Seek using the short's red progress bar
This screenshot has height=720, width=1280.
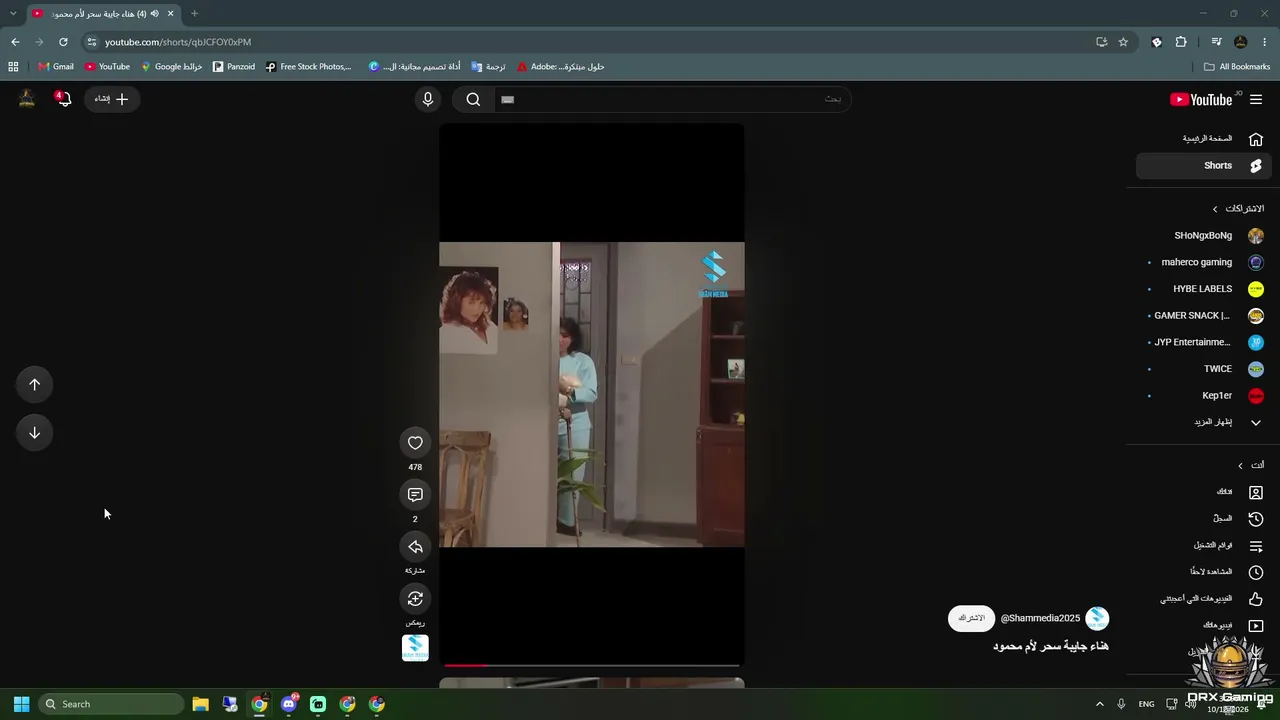[592, 665]
